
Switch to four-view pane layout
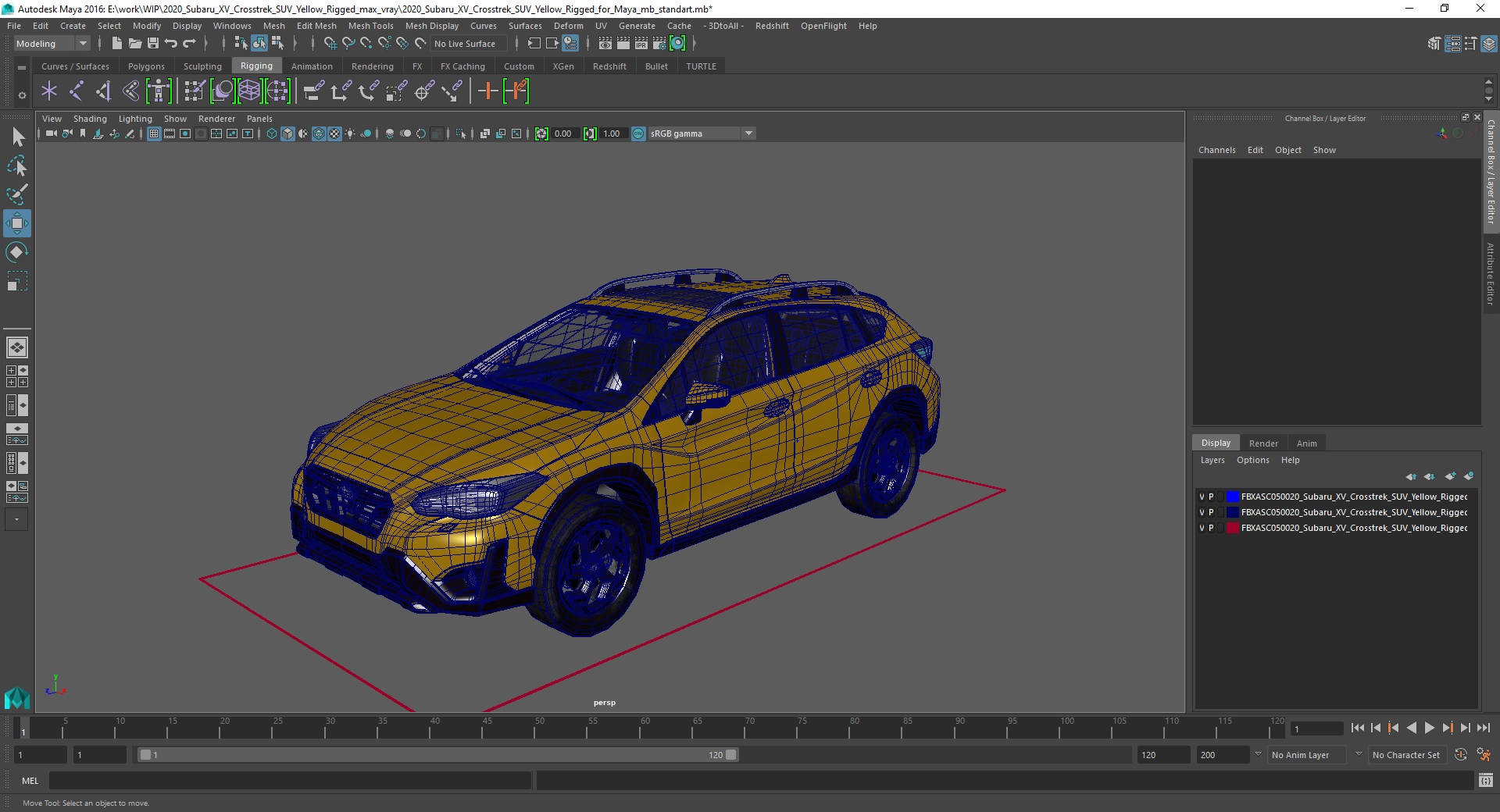(17, 376)
